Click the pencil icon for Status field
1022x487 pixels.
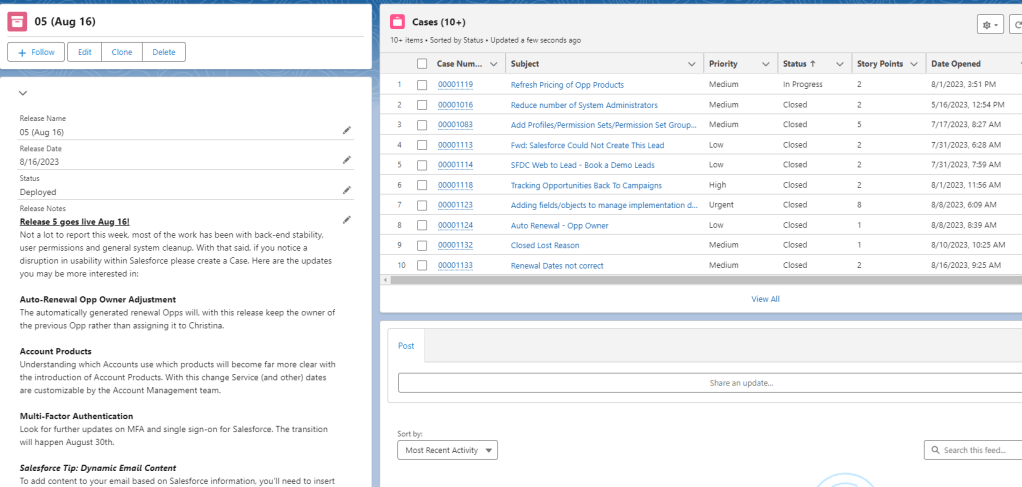coord(347,190)
